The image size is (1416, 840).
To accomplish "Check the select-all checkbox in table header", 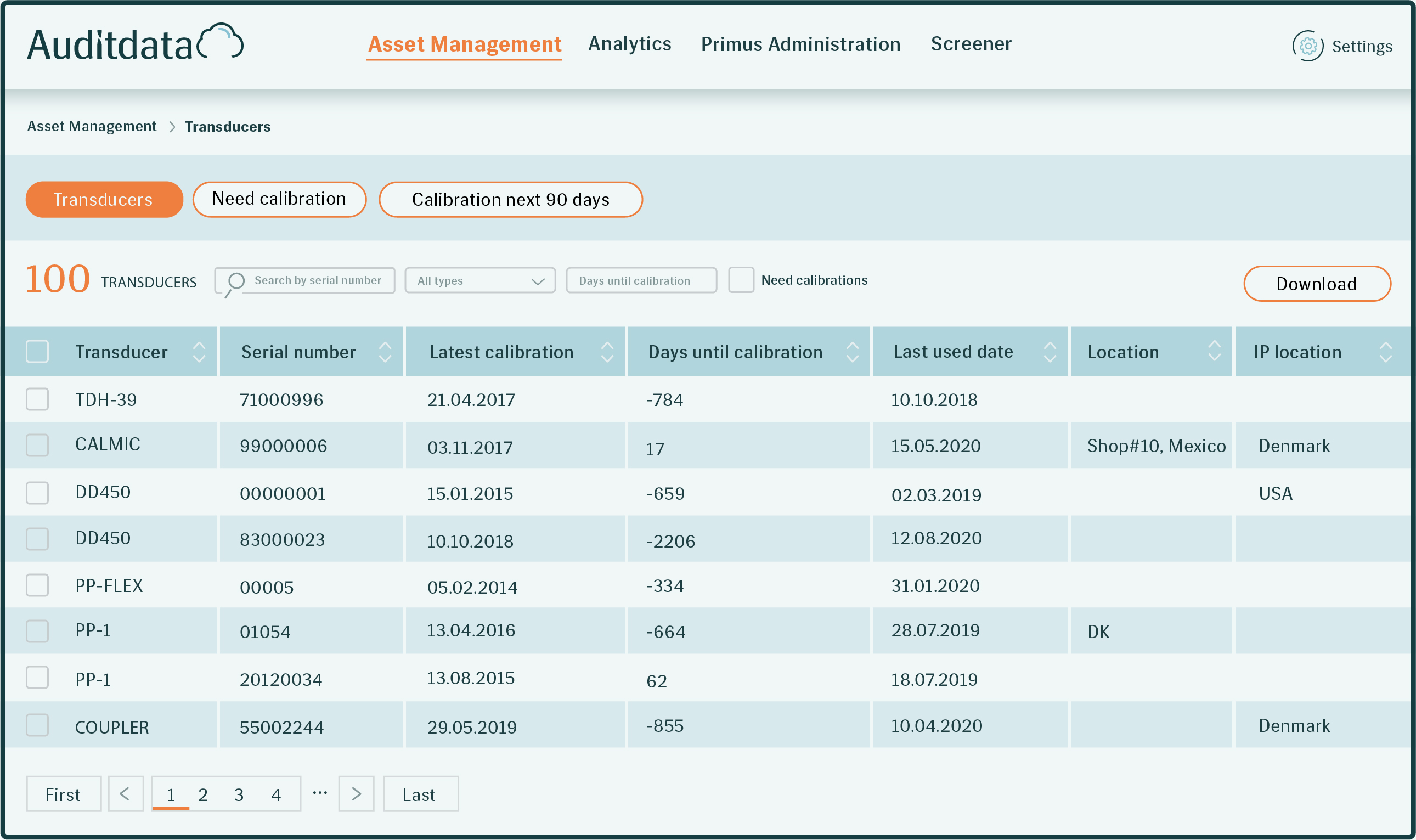I will [37, 352].
